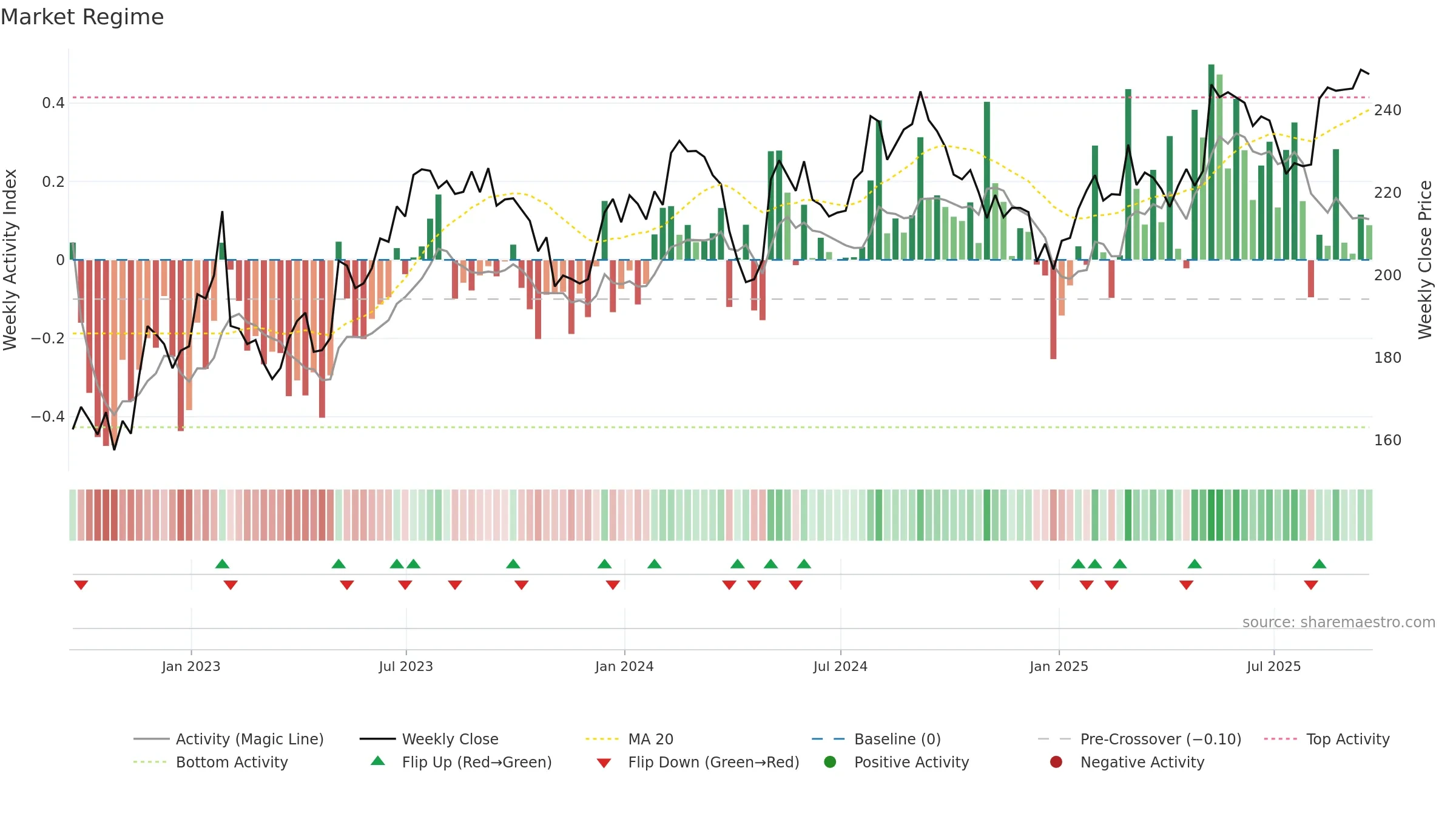Toggle MA 20 legend entry

coord(629,739)
